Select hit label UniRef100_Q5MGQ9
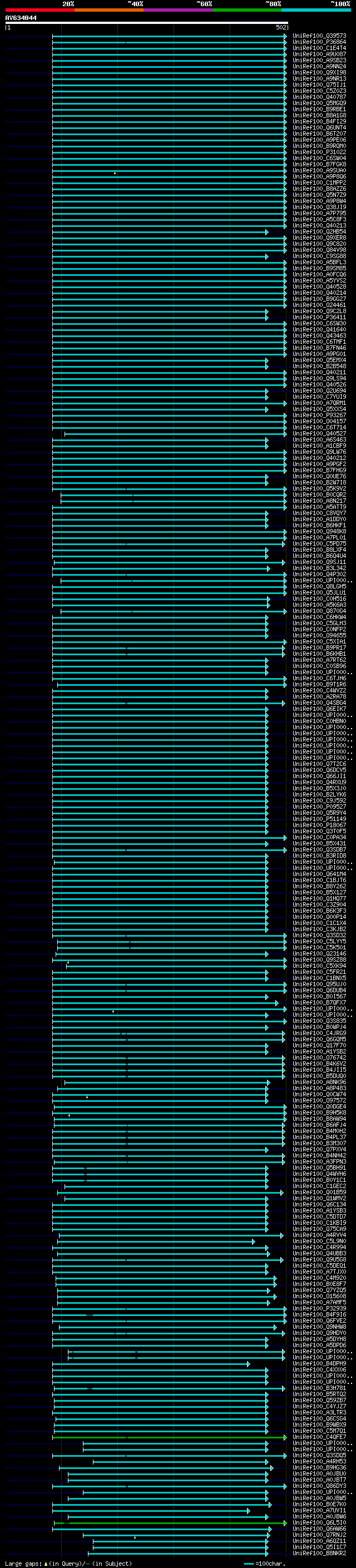356x1568 pixels. [x=319, y=103]
